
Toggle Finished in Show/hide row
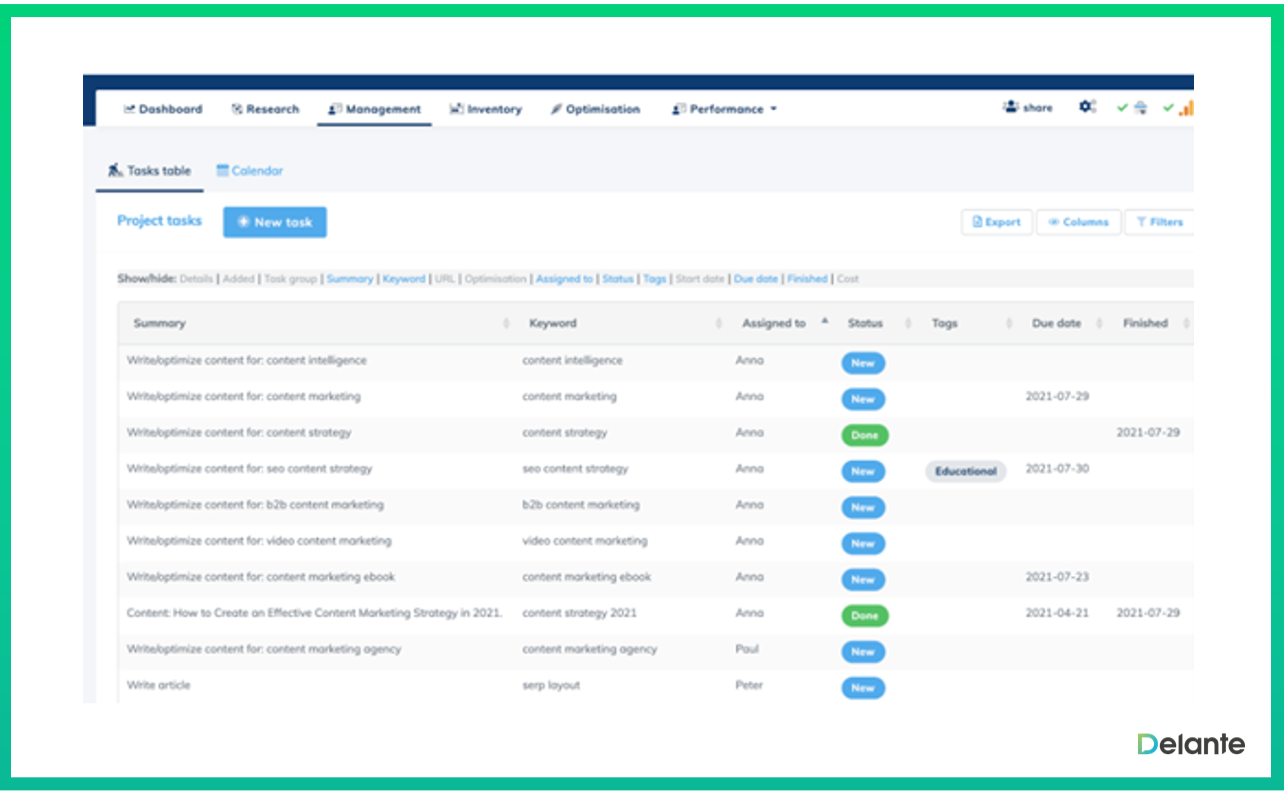(807, 279)
